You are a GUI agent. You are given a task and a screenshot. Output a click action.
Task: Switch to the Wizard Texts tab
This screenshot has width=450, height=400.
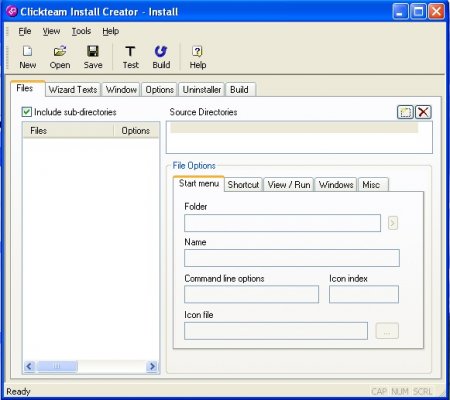[73, 90]
